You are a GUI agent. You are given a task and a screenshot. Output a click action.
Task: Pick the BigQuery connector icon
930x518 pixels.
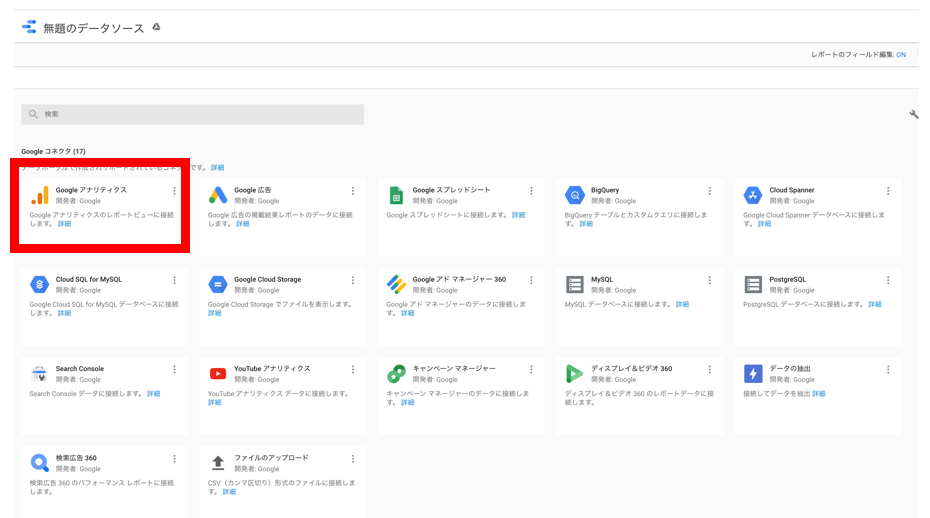coord(575,195)
